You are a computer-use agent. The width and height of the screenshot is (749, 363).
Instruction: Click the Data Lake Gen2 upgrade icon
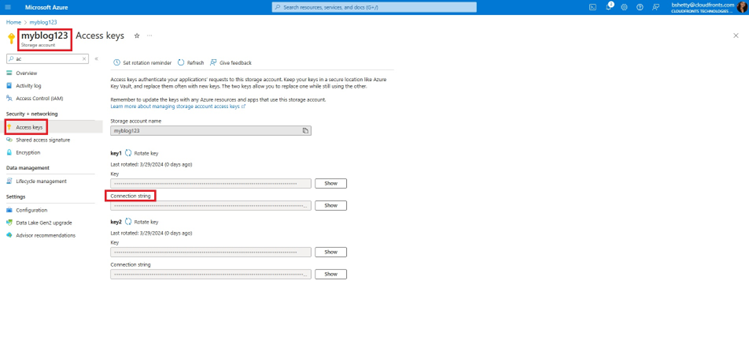(x=9, y=223)
